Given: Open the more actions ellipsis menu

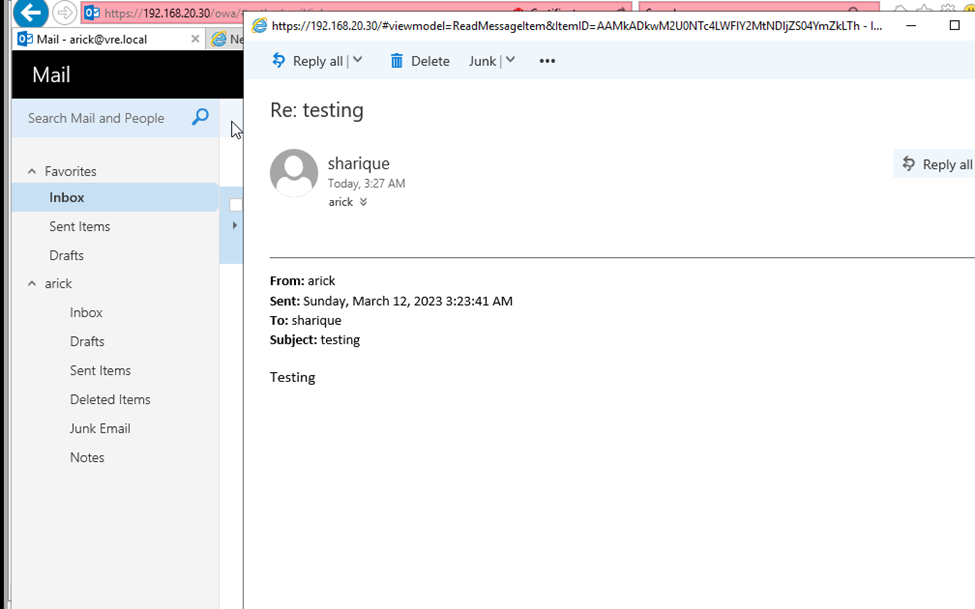Looking at the screenshot, I should coord(547,61).
